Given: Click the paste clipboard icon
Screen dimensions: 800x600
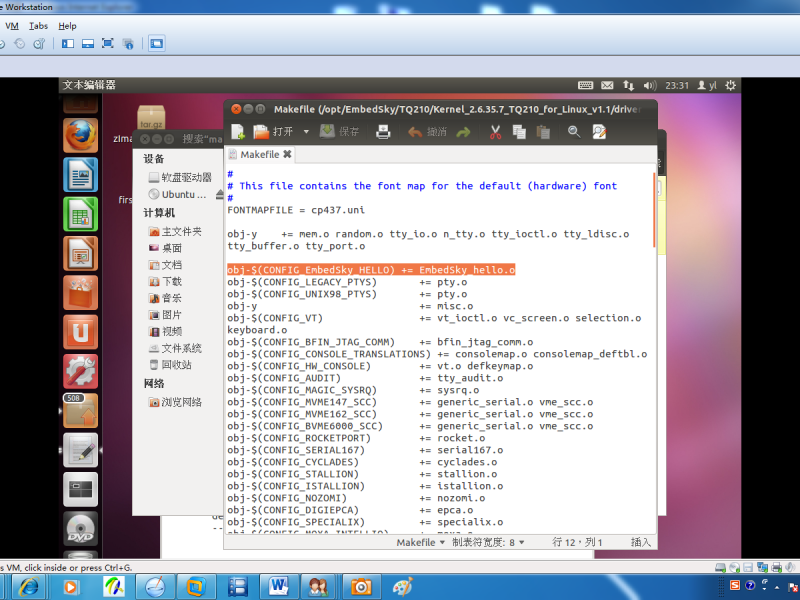Looking at the screenshot, I should [x=542, y=131].
